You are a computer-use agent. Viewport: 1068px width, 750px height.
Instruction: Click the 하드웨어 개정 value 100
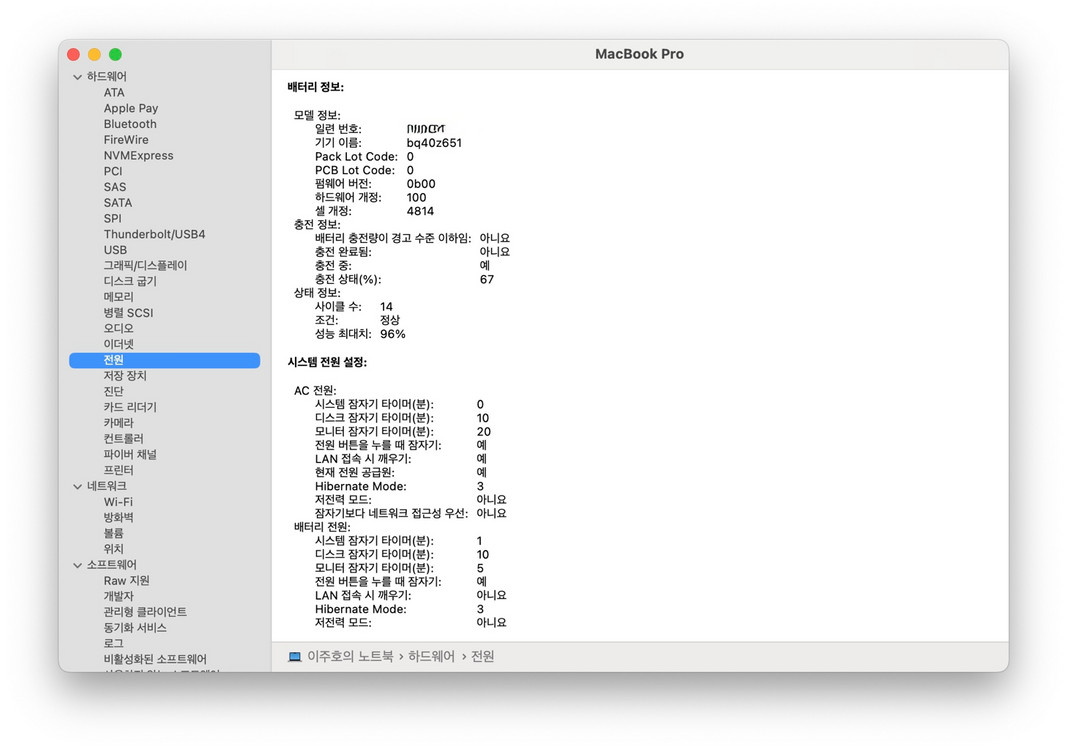pos(416,198)
